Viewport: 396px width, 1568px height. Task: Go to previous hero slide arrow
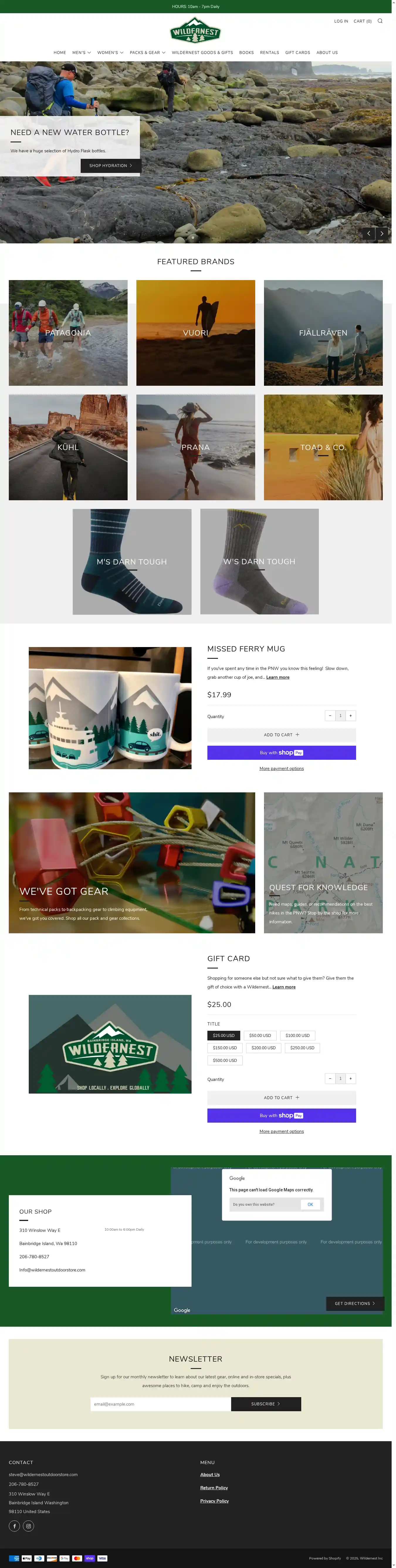point(369,233)
